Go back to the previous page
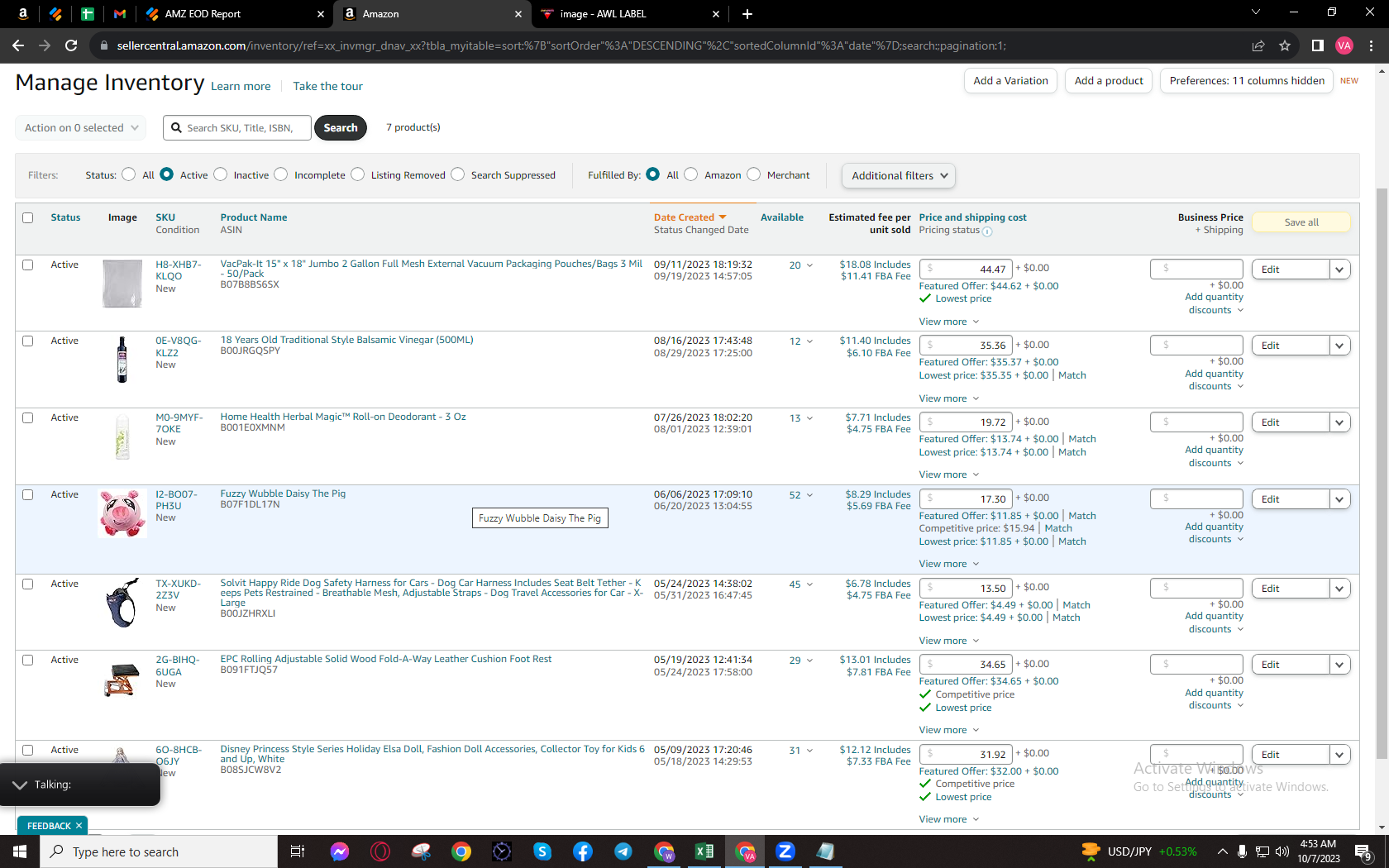 pos(18,45)
